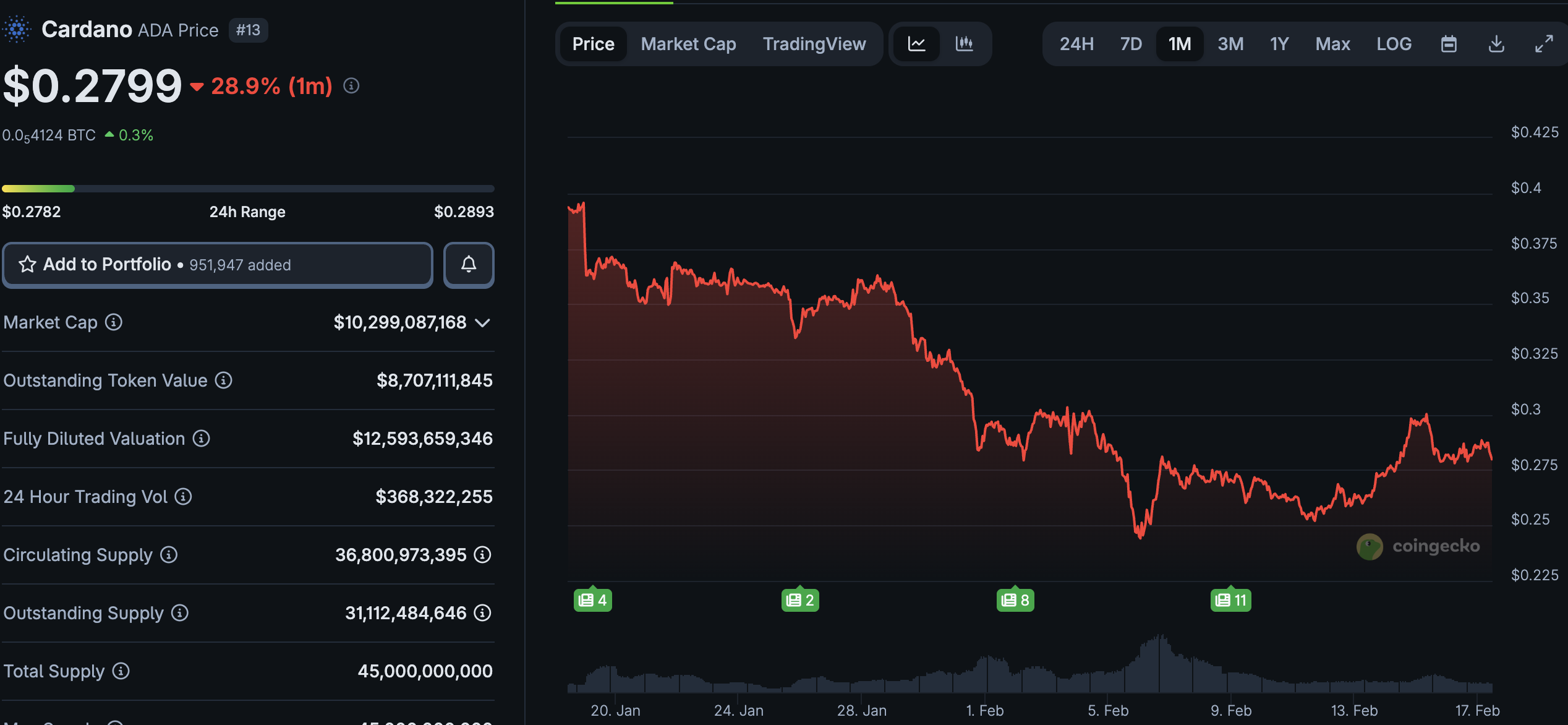Set chart range to 7D

pyautogui.click(x=1131, y=44)
